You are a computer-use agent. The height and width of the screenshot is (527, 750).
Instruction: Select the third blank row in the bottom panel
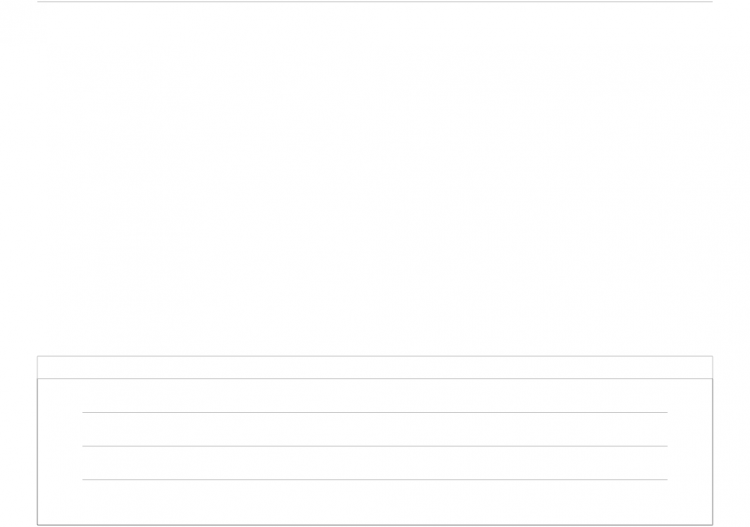tap(375, 463)
